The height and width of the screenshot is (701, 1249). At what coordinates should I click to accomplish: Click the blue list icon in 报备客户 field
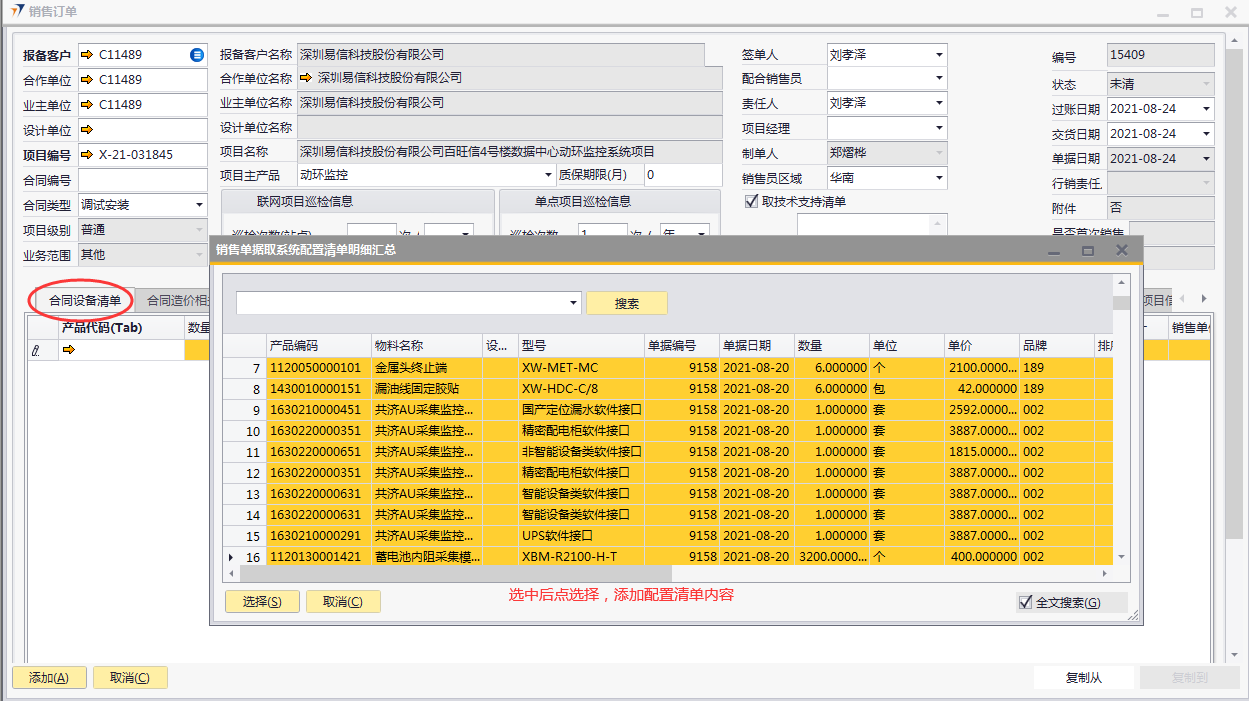(x=197, y=55)
